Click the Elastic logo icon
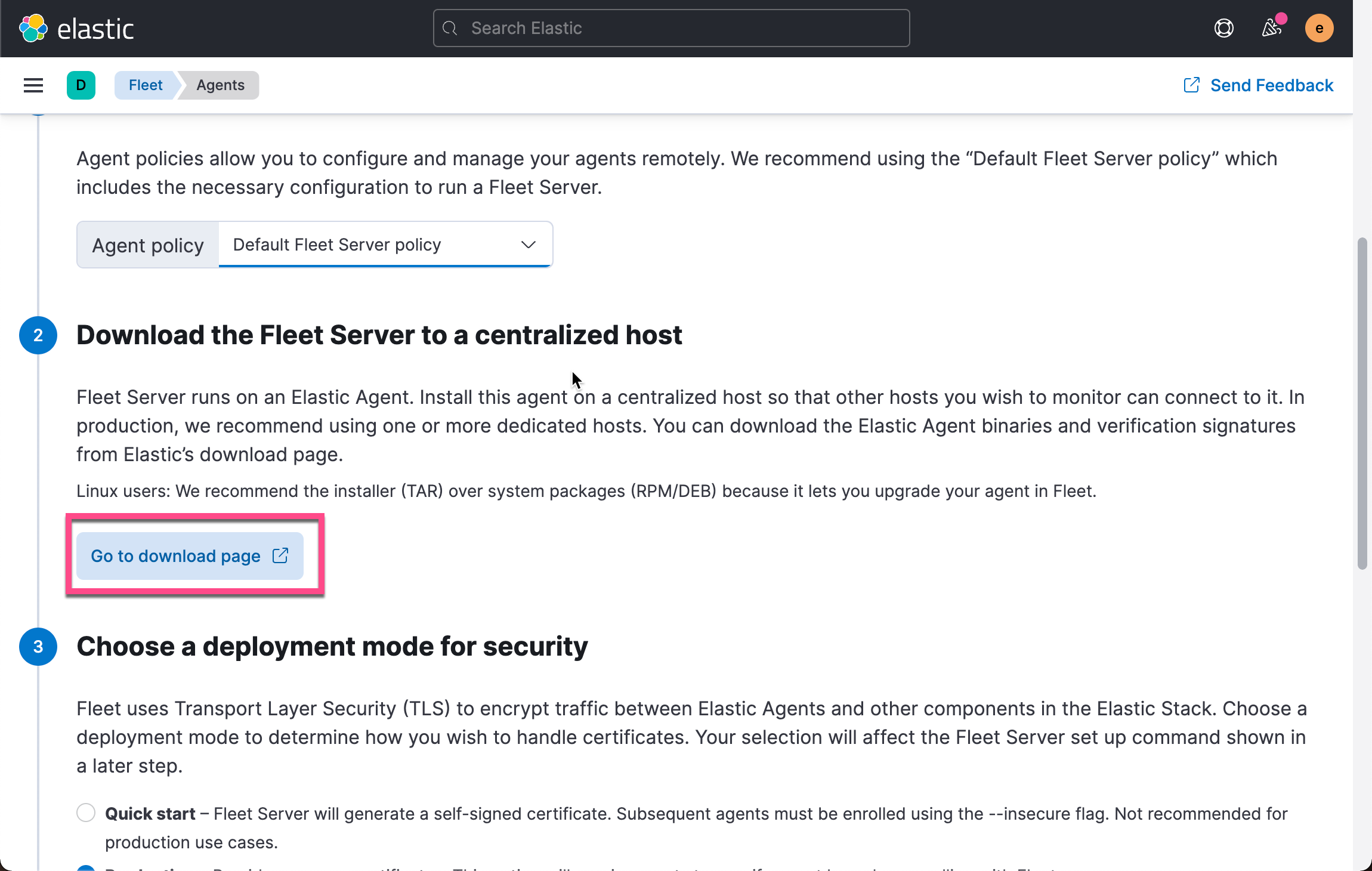The width and height of the screenshot is (1372, 871). tap(33, 28)
